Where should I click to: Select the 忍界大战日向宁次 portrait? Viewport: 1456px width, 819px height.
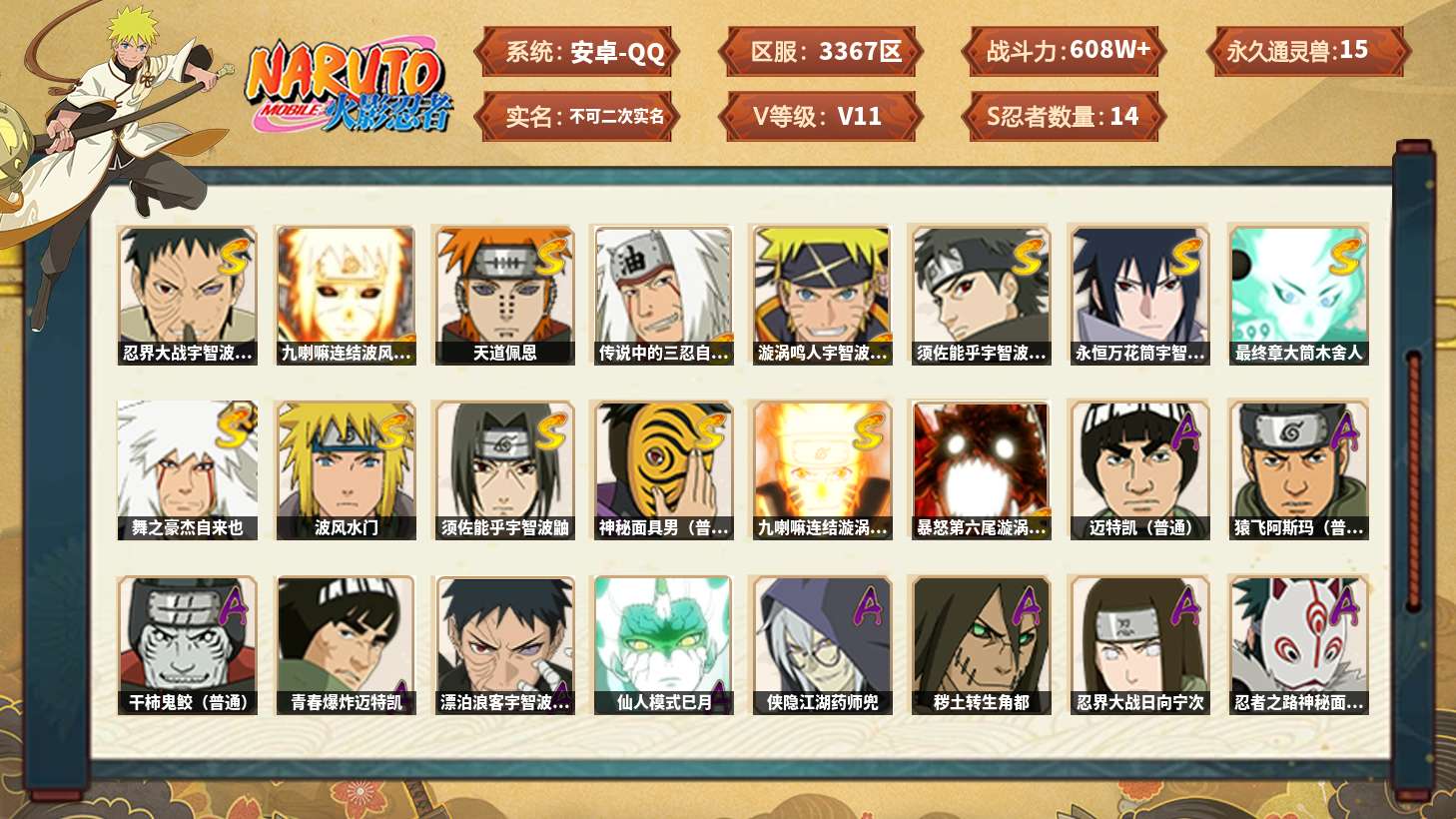coord(1139,645)
